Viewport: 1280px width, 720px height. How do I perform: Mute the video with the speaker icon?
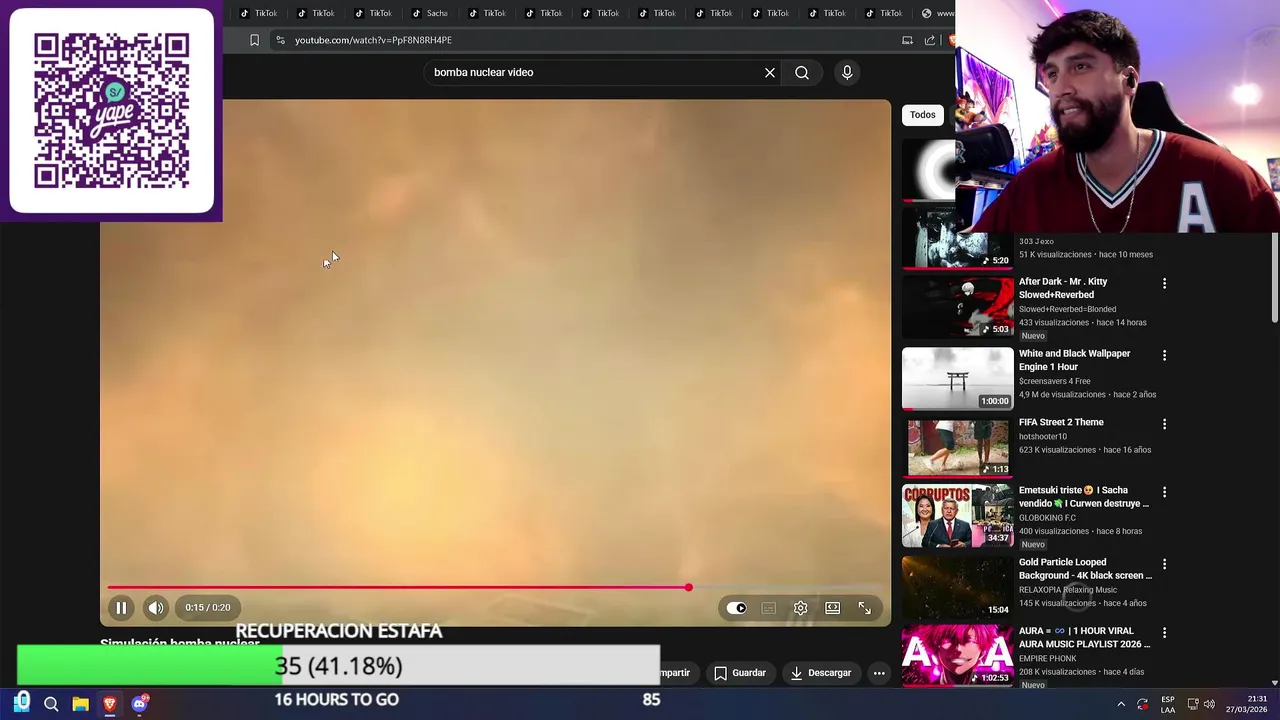pos(156,607)
